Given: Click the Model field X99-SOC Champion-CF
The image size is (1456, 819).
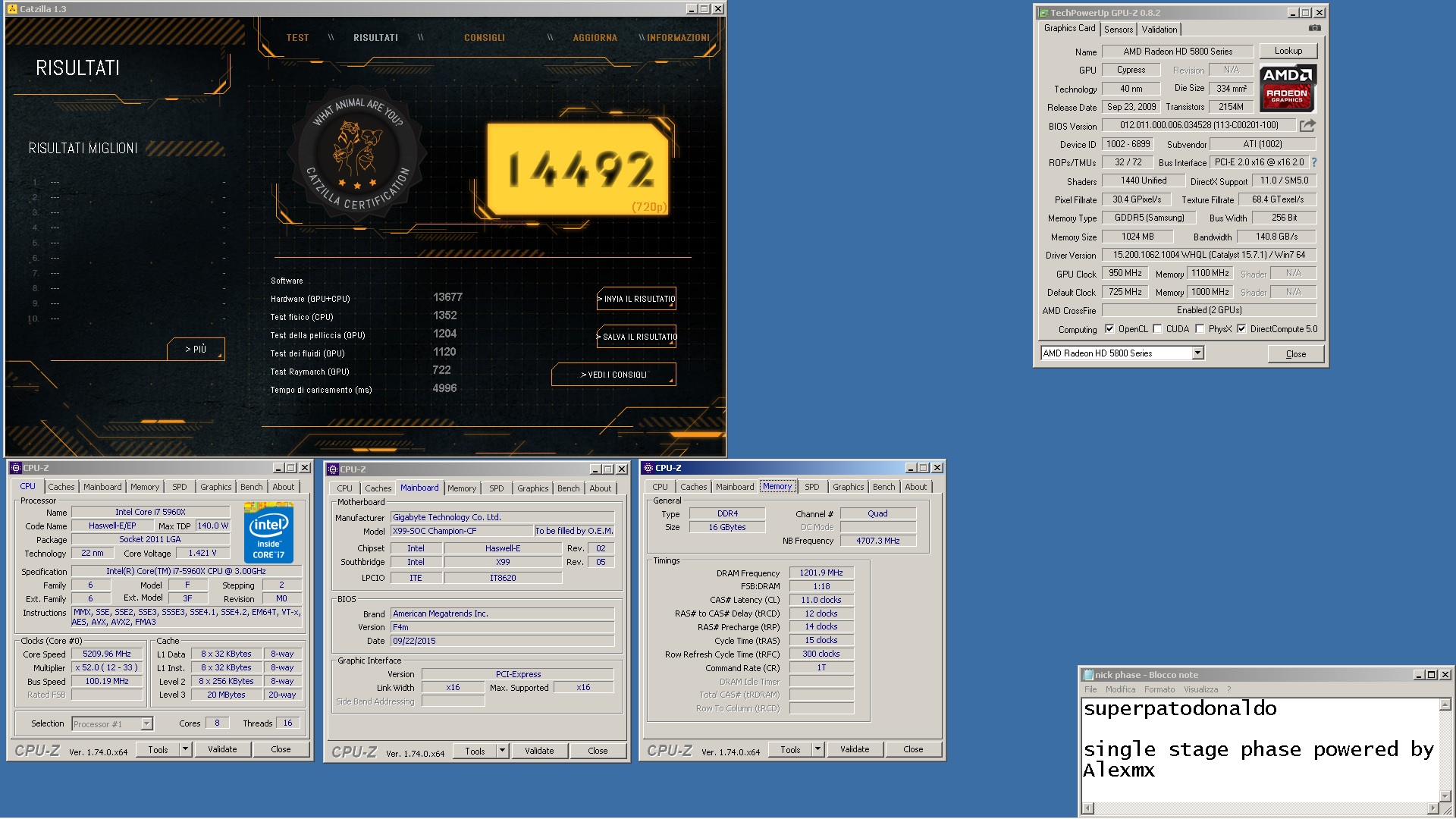Looking at the screenshot, I should click(461, 532).
